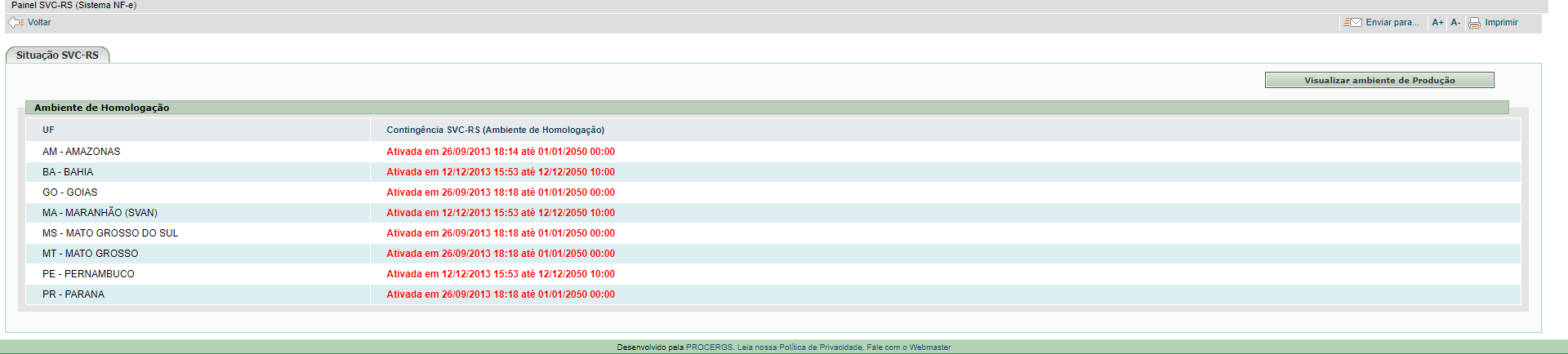1568x354 pixels.
Task: Open the PROCERGS footer link
Action: click(x=709, y=347)
